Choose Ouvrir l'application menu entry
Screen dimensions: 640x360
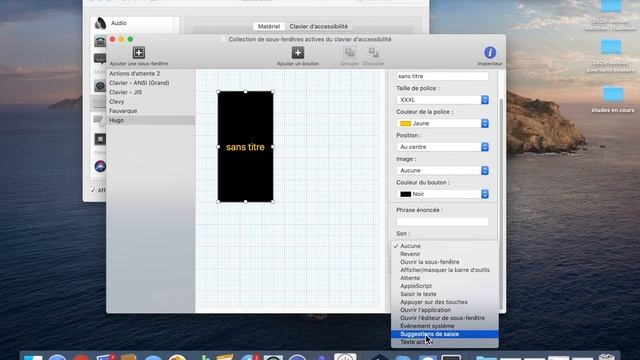tap(445, 310)
